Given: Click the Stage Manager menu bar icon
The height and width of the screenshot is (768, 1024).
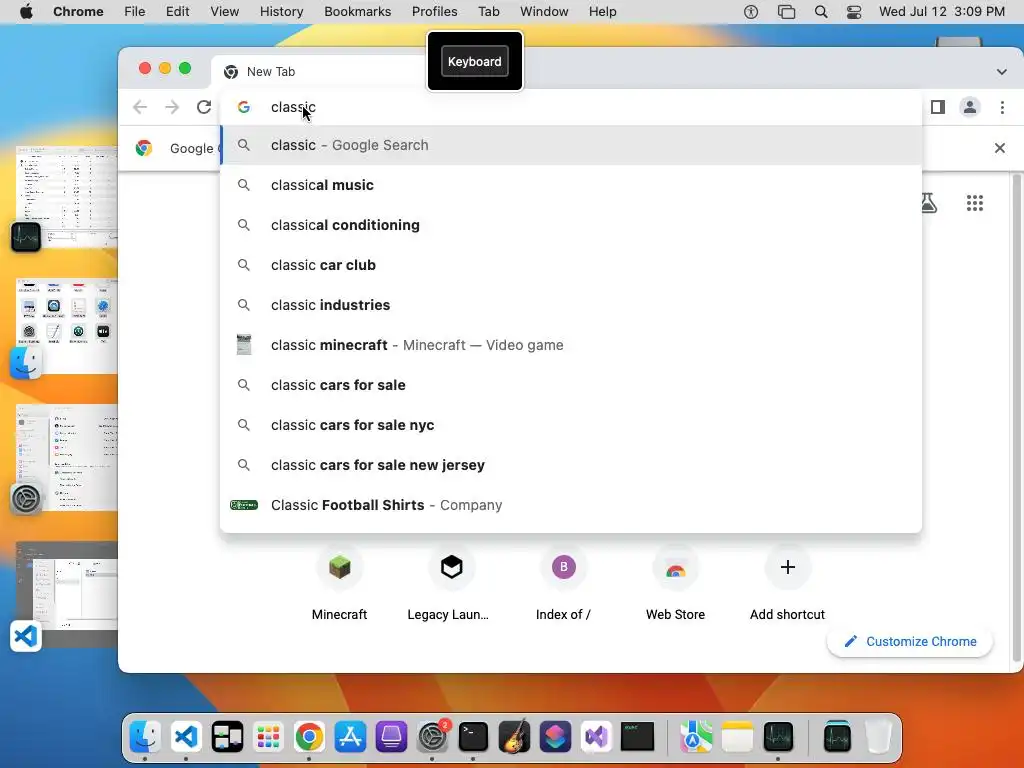Looking at the screenshot, I should click(x=786, y=12).
